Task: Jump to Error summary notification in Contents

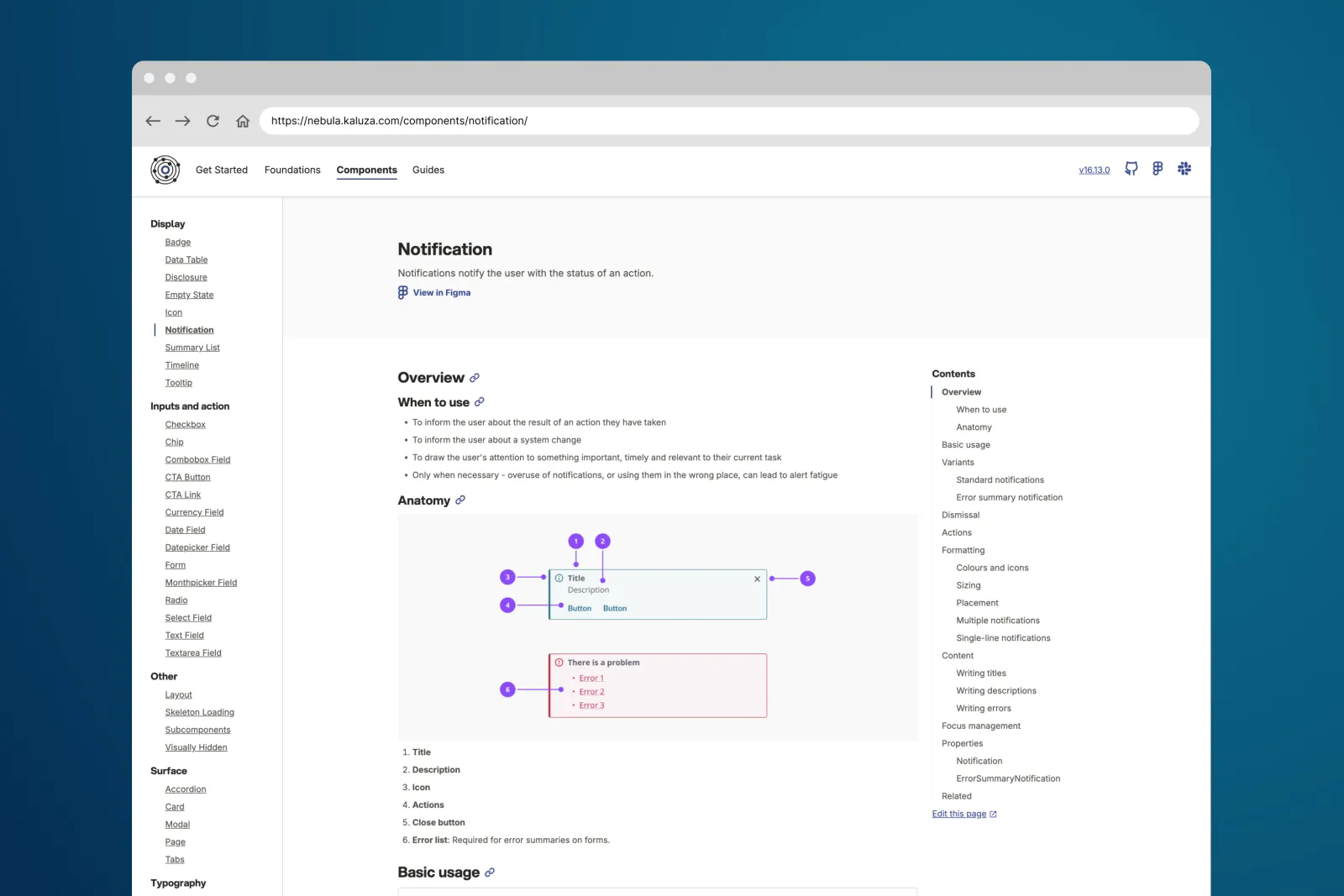Action: (1010, 498)
